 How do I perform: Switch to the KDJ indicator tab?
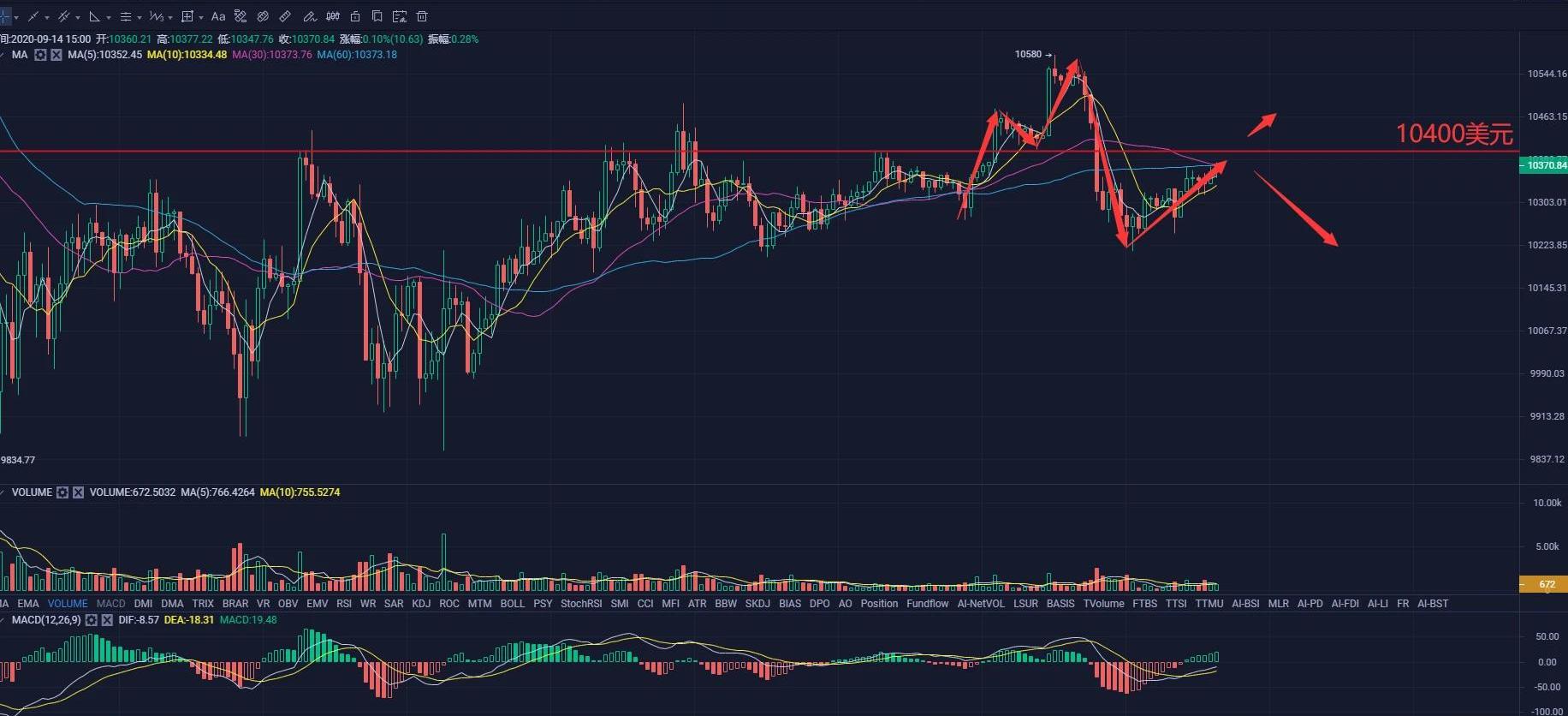(x=421, y=604)
